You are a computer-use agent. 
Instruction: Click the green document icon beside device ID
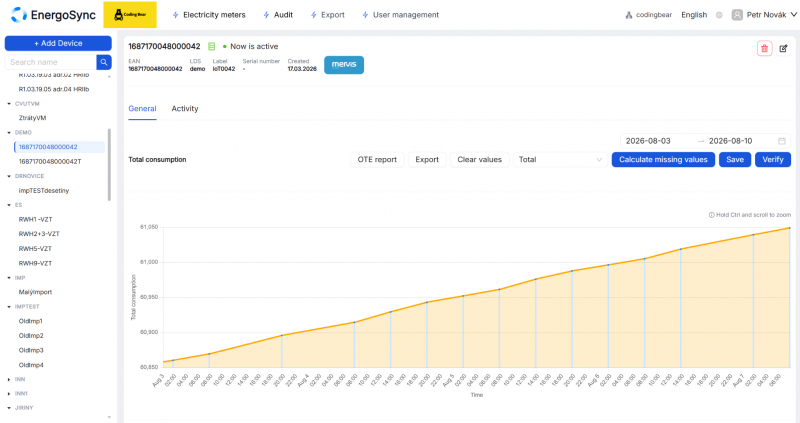pyautogui.click(x=211, y=46)
